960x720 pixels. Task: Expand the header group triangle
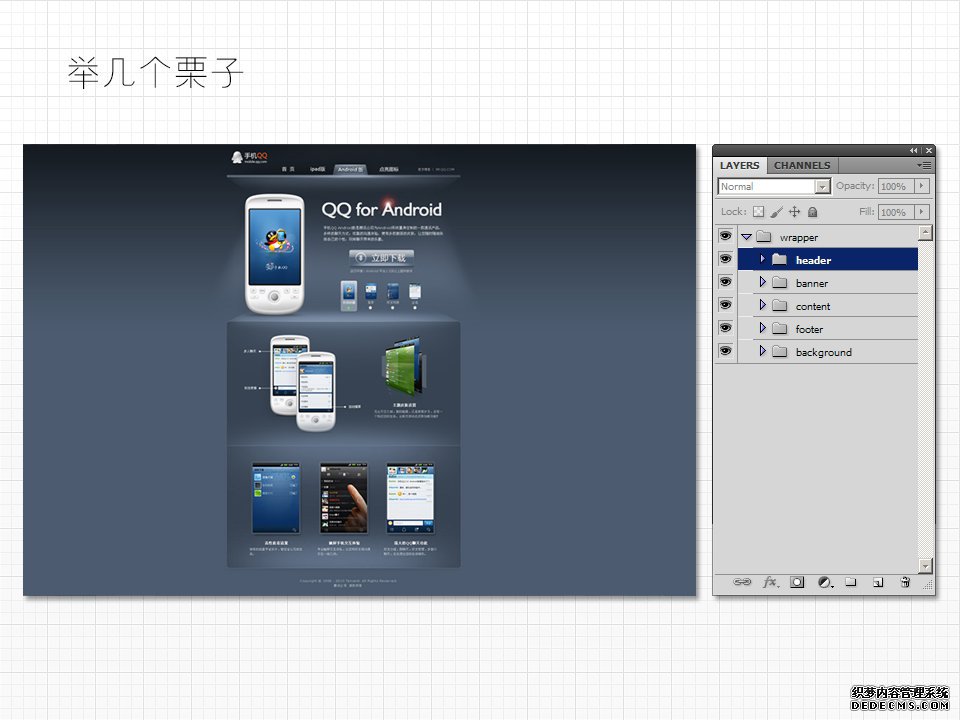pos(762,259)
